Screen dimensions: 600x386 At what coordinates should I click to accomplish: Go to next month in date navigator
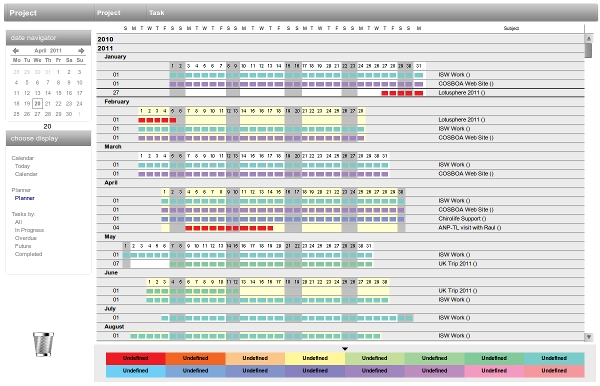(x=81, y=50)
